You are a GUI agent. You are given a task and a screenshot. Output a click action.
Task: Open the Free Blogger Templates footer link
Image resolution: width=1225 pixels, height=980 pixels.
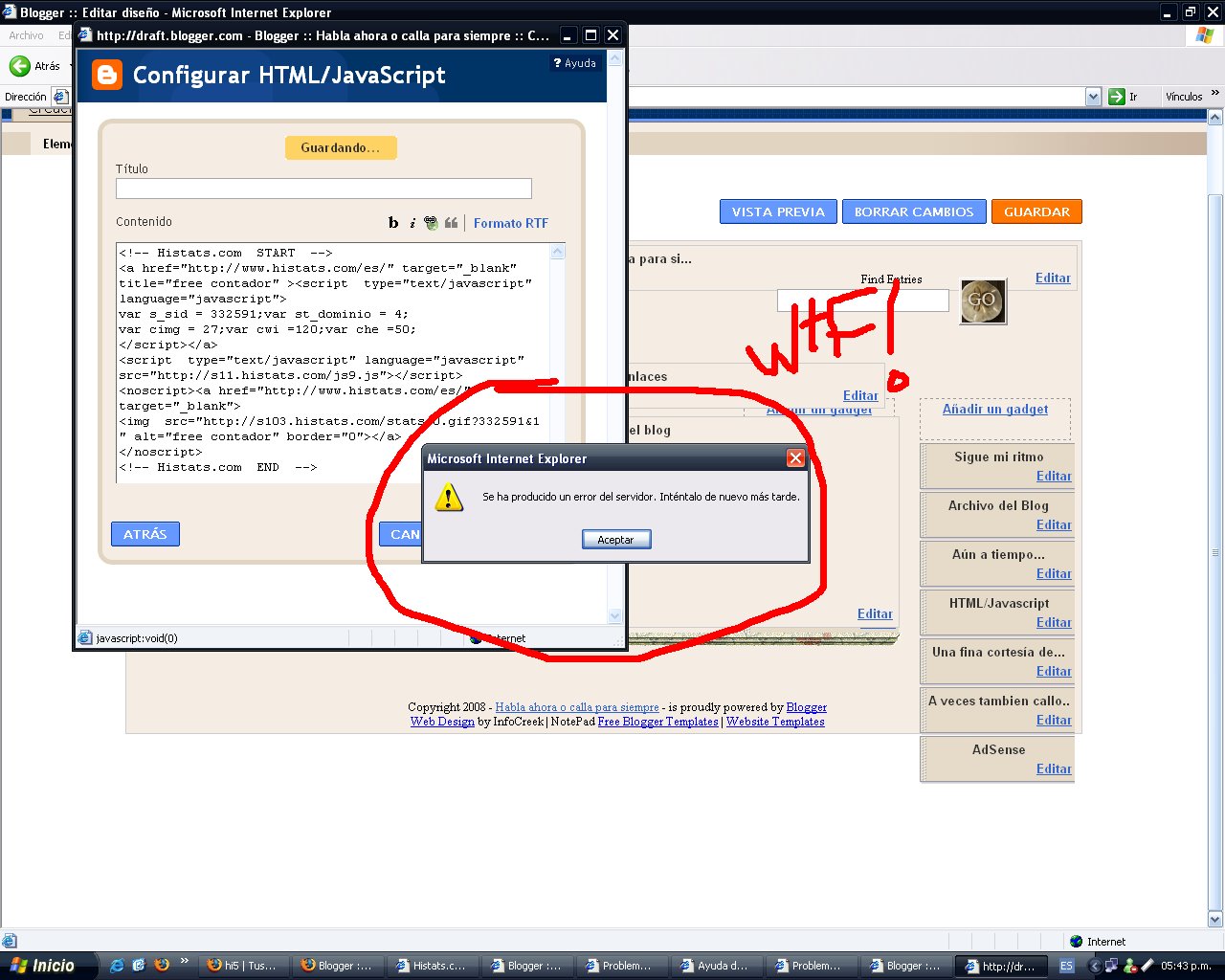point(657,722)
